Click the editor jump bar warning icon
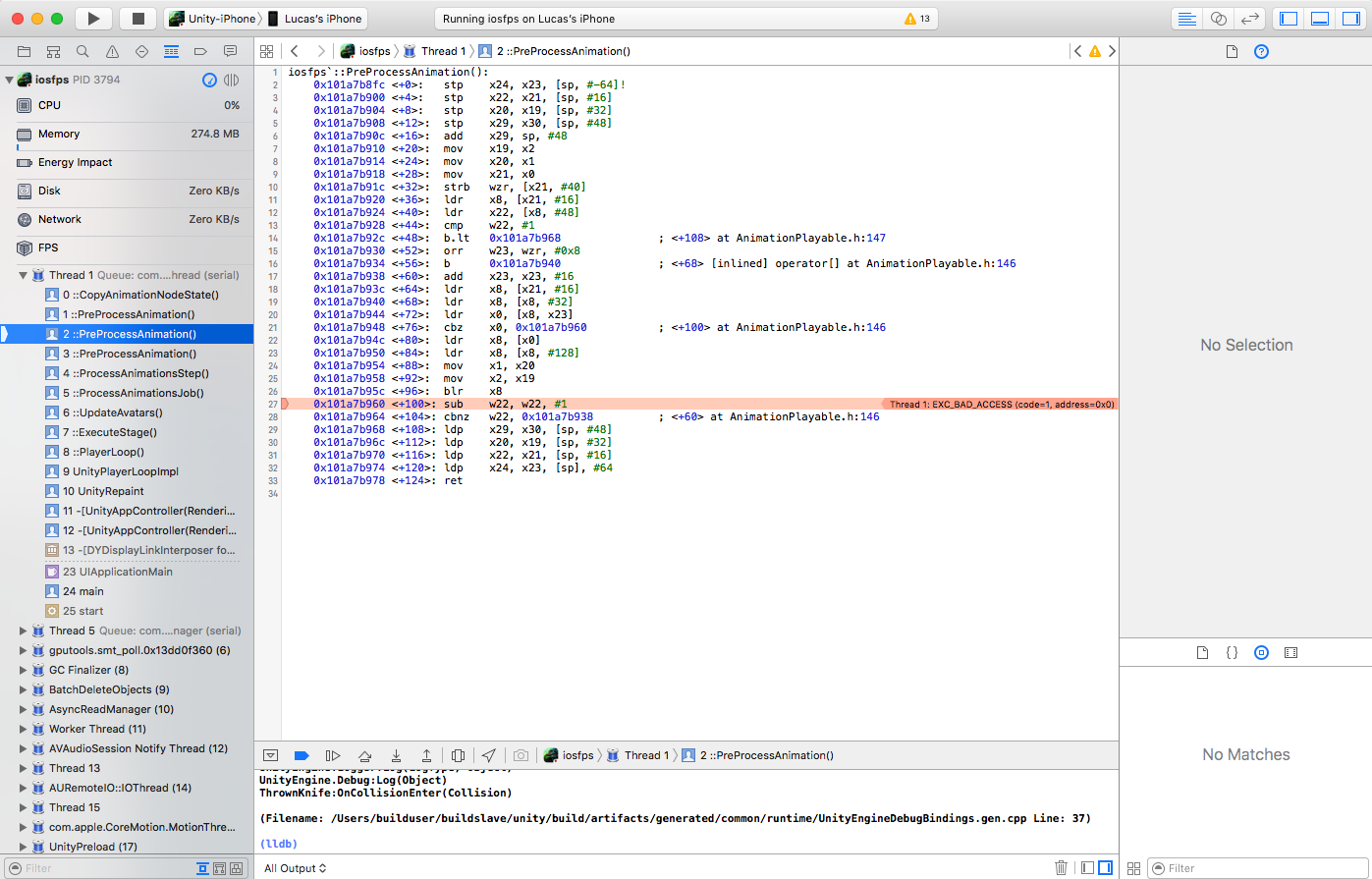This screenshot has width=1372, height=879. click(x=1095, y=51)
